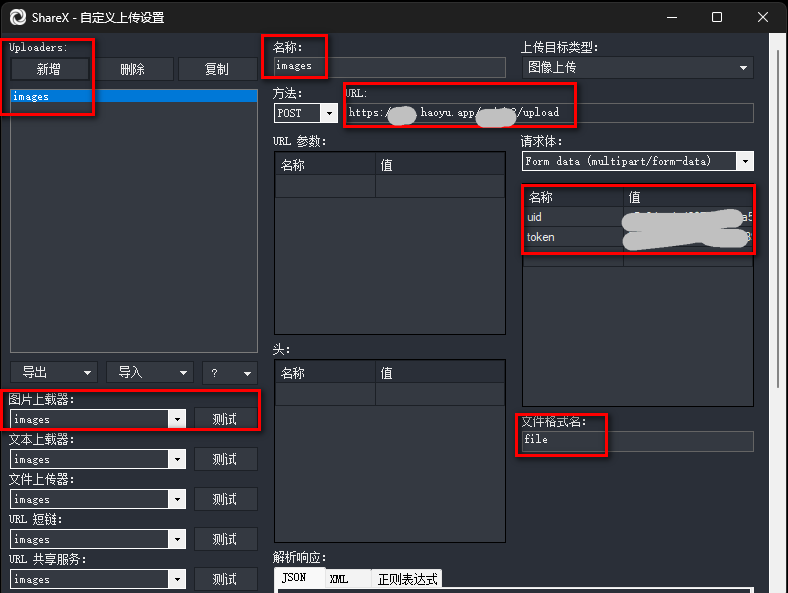The image size is (788, 593).
Task: Open the 文件上传器 images combo box
Action: pos(98,500)
